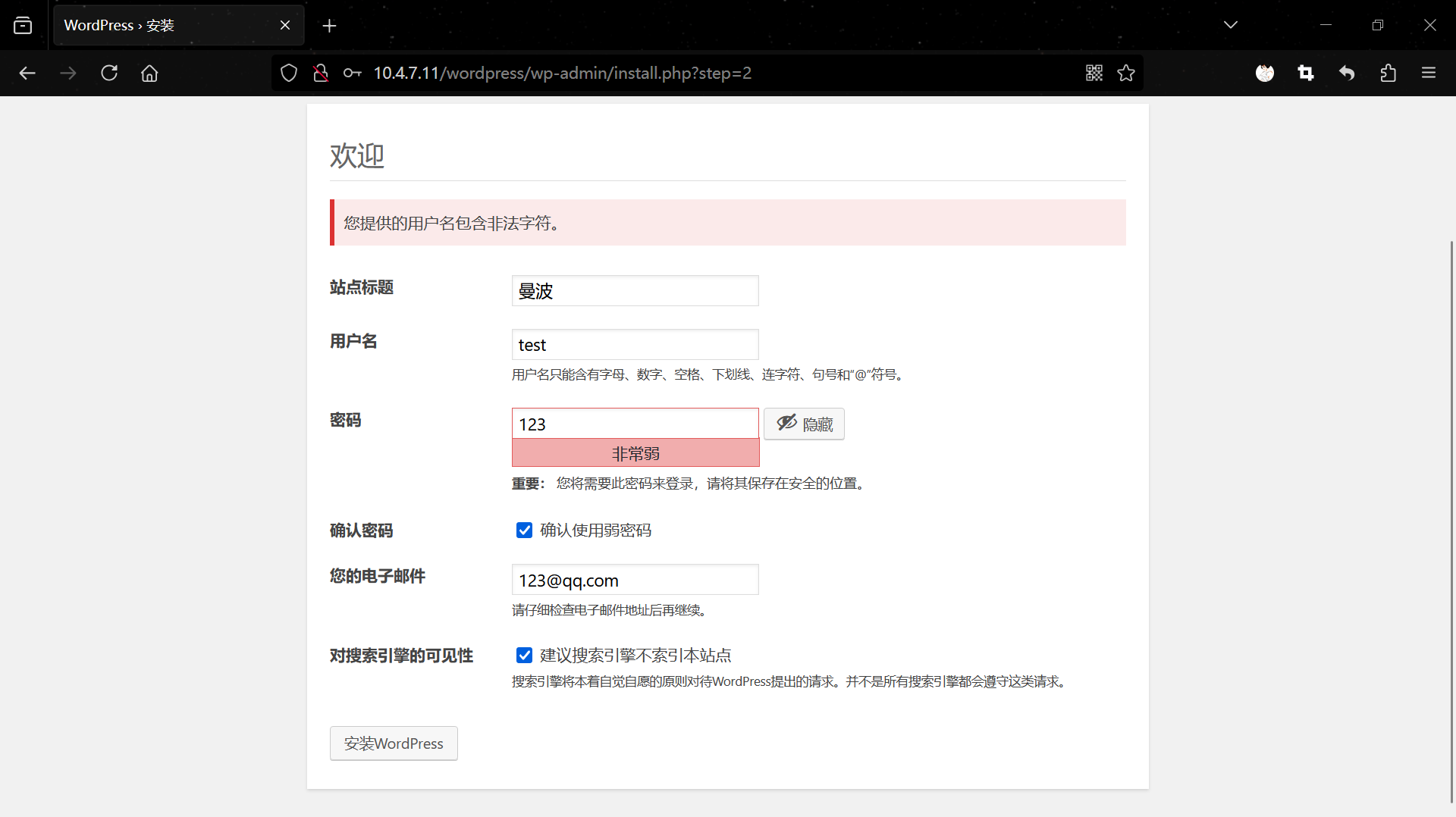Click the 重要 password notice text
This screenshot has height=817, width=1456.
click(x=690, y=484)
